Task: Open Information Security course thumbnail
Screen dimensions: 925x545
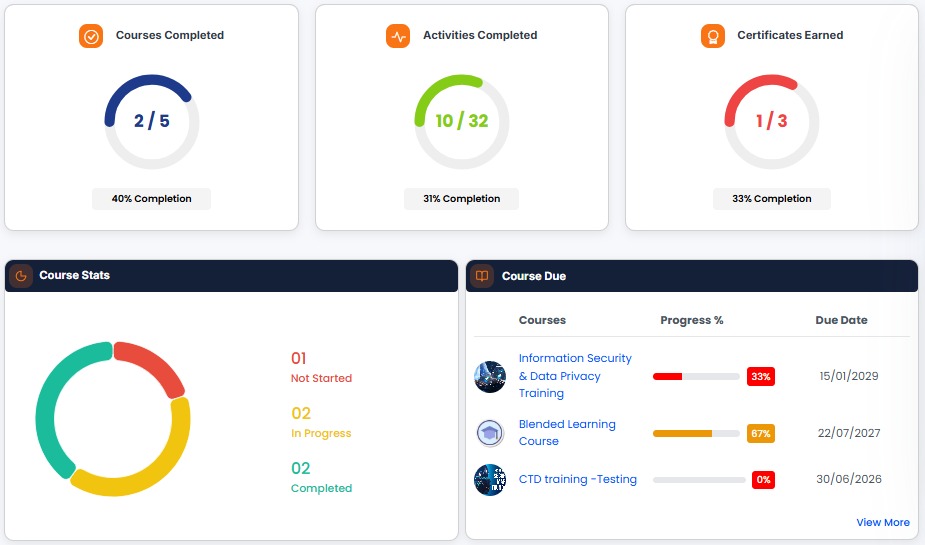Action: click(490, 377)
